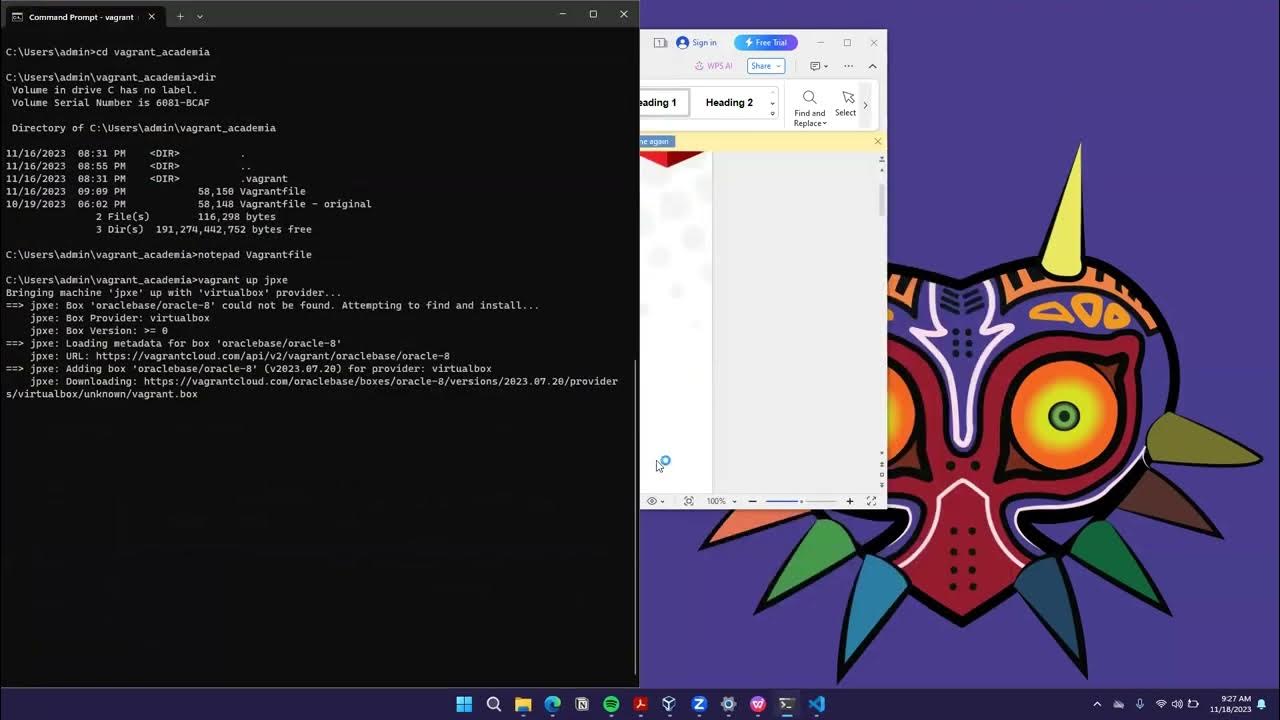Click the Find and Replace magnifier icon
1280x720 pixels.
[809, 97]
